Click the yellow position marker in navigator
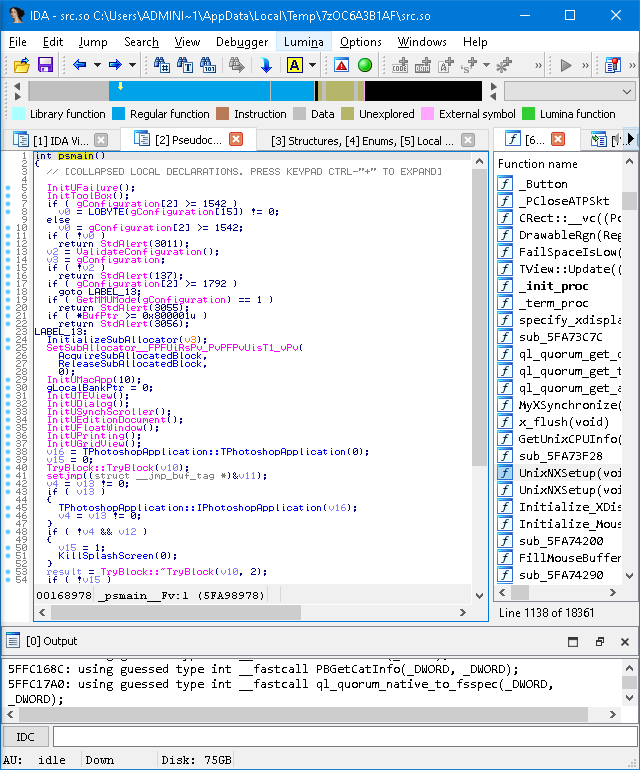The image size is (640, 770). click(120, 86)
